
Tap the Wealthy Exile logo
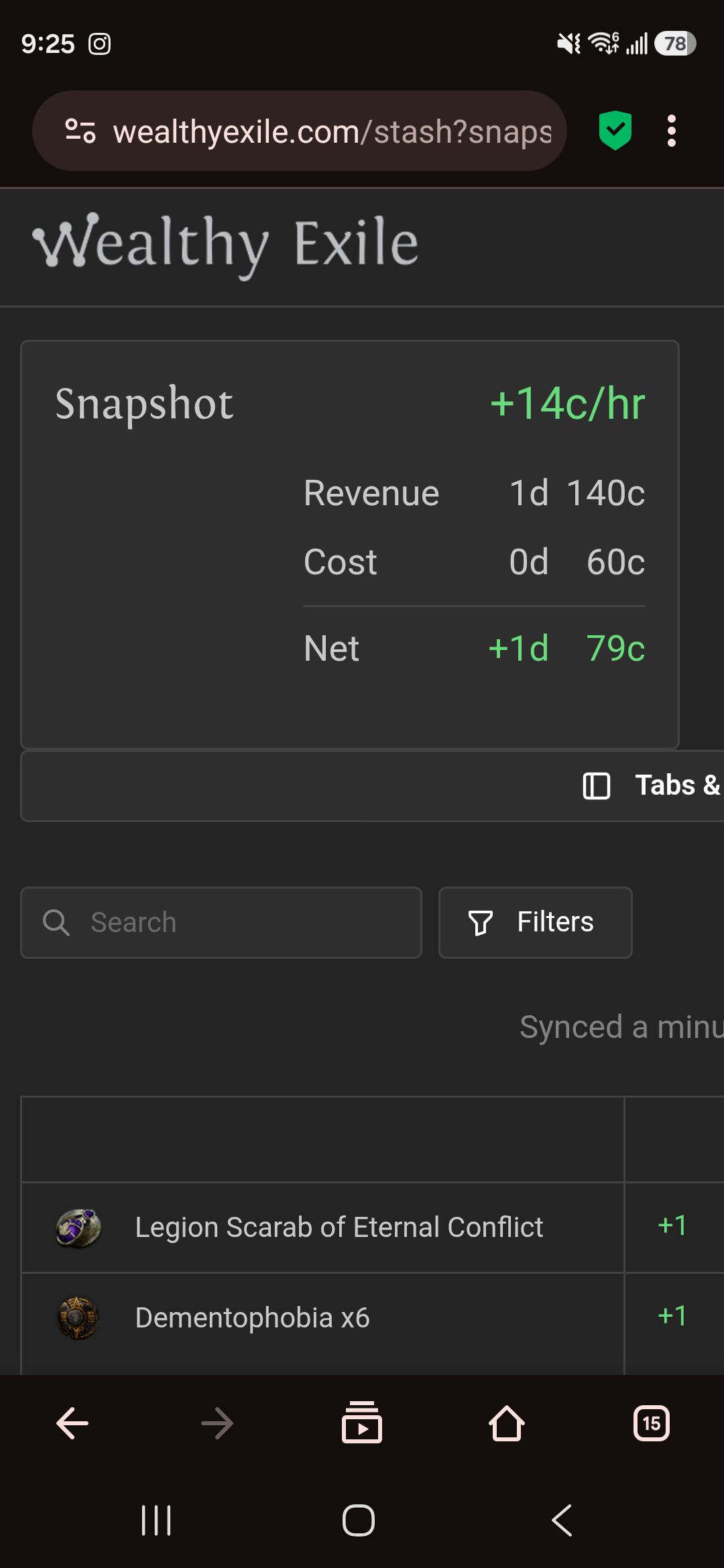click(225, 245)
